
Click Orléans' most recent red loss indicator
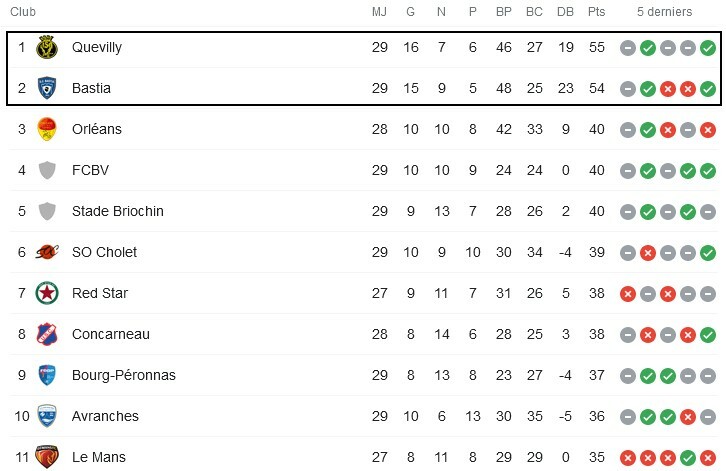708,129
